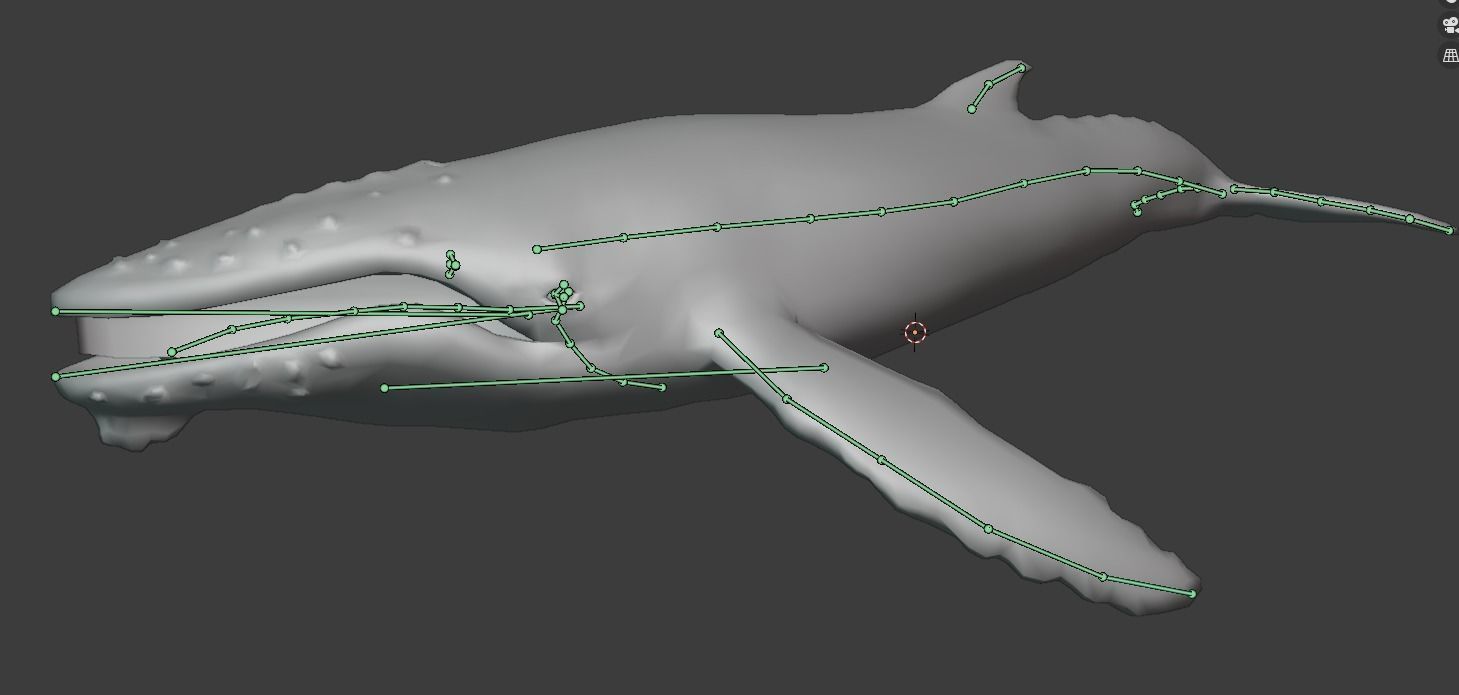Click the 3D cursor crosshair below the whale's belly
1459x695 pixels.
point(915,332)
